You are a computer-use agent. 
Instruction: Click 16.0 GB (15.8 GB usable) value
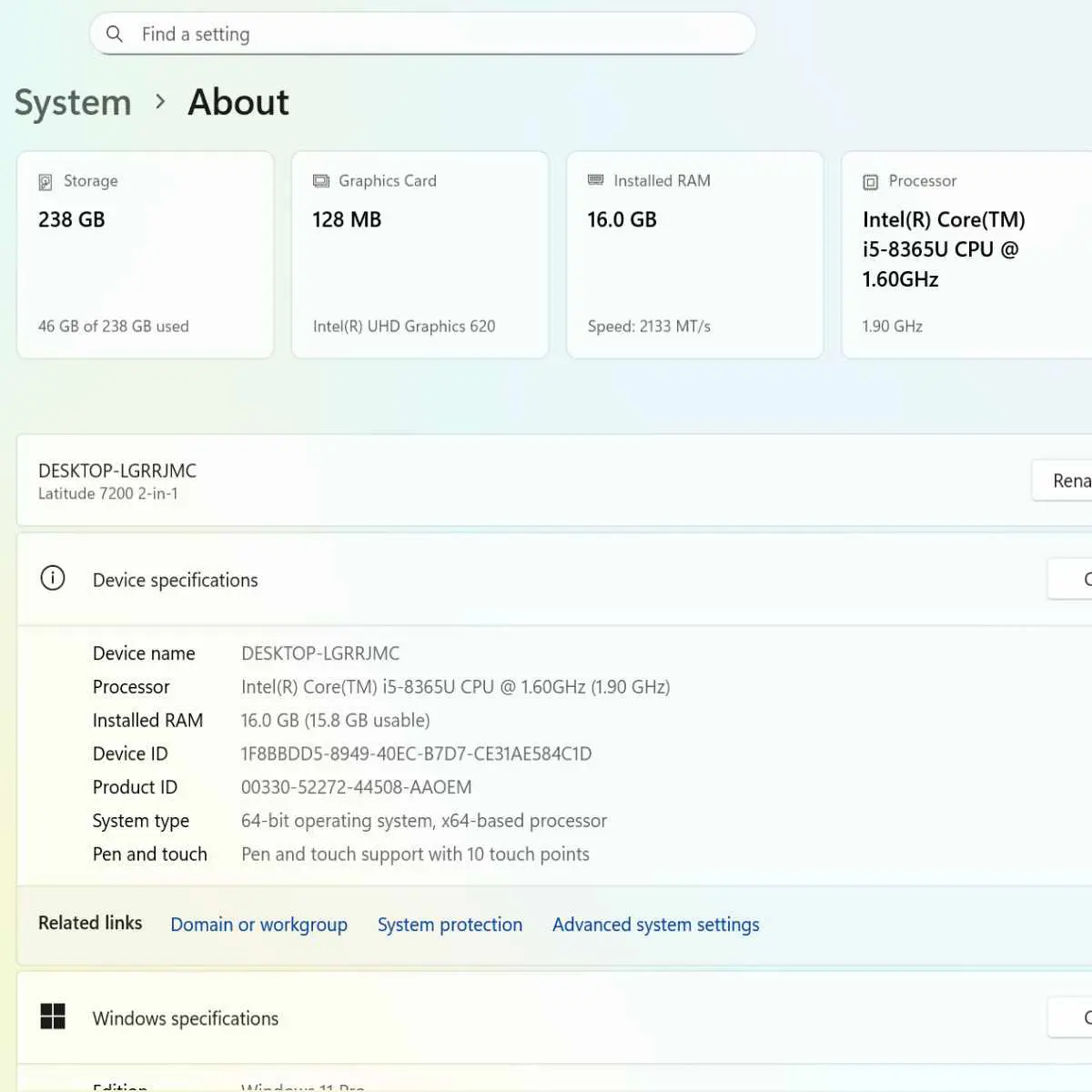(336, 721)
